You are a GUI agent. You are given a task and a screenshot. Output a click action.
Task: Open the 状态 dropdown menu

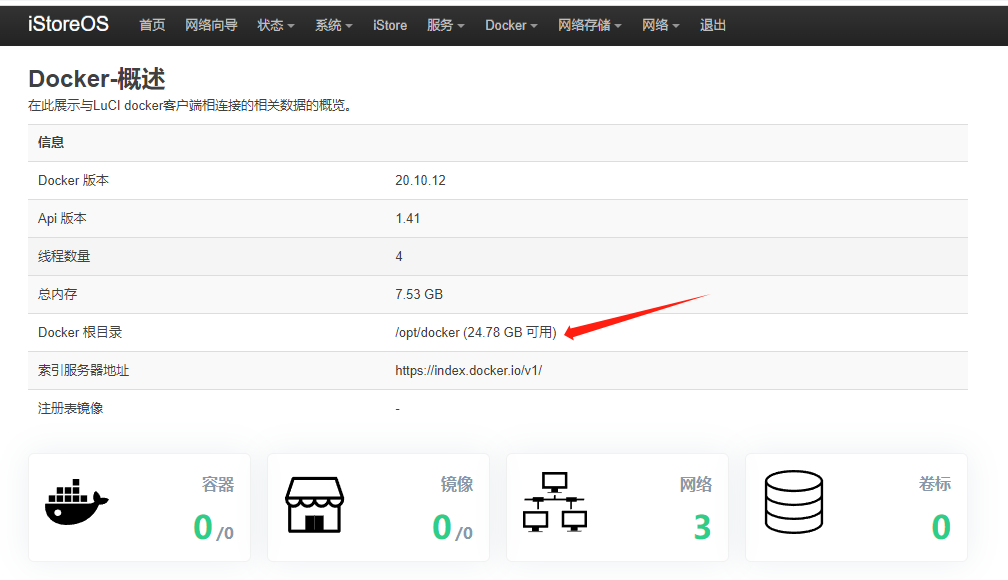[275, 25]
